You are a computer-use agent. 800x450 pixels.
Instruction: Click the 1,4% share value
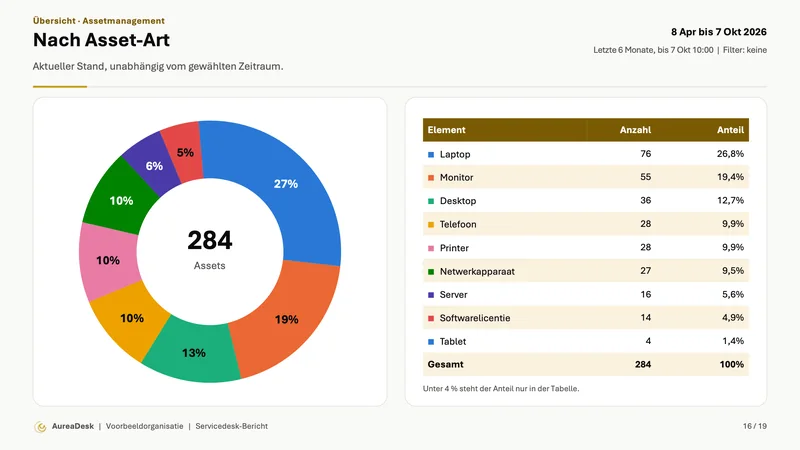point(733,341)
